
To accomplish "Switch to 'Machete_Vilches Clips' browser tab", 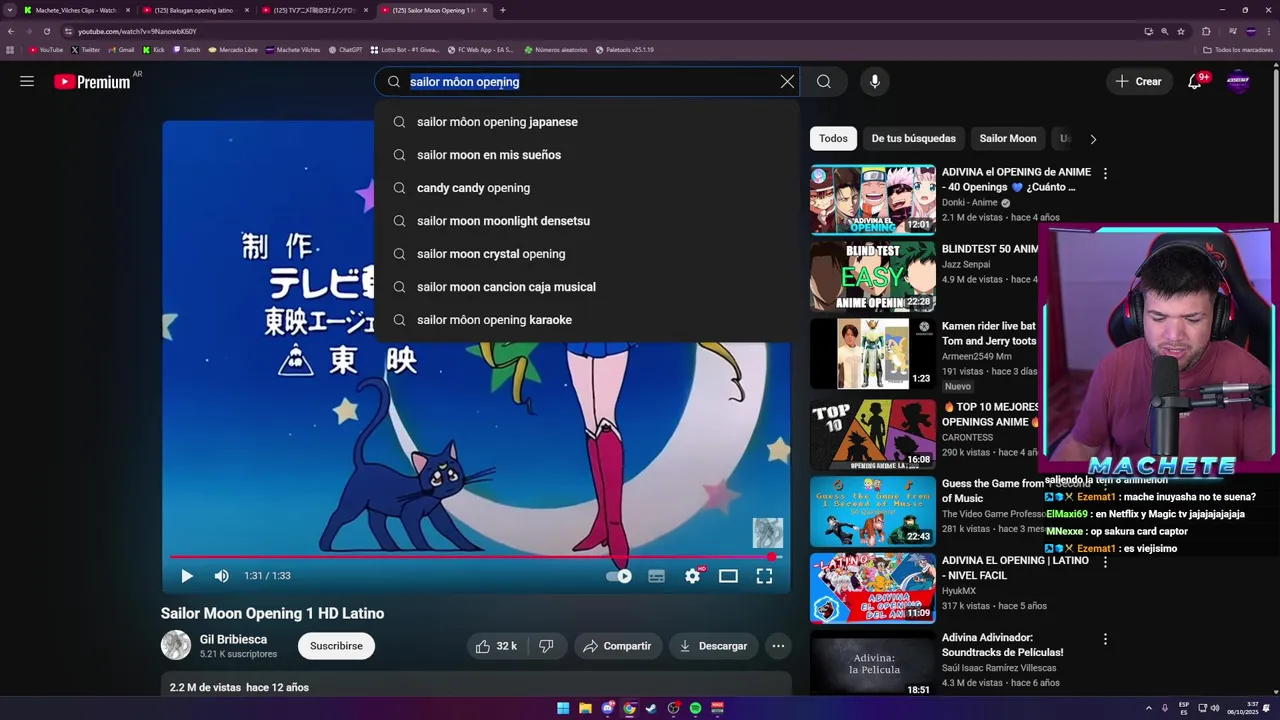I will tap(77, 10).
